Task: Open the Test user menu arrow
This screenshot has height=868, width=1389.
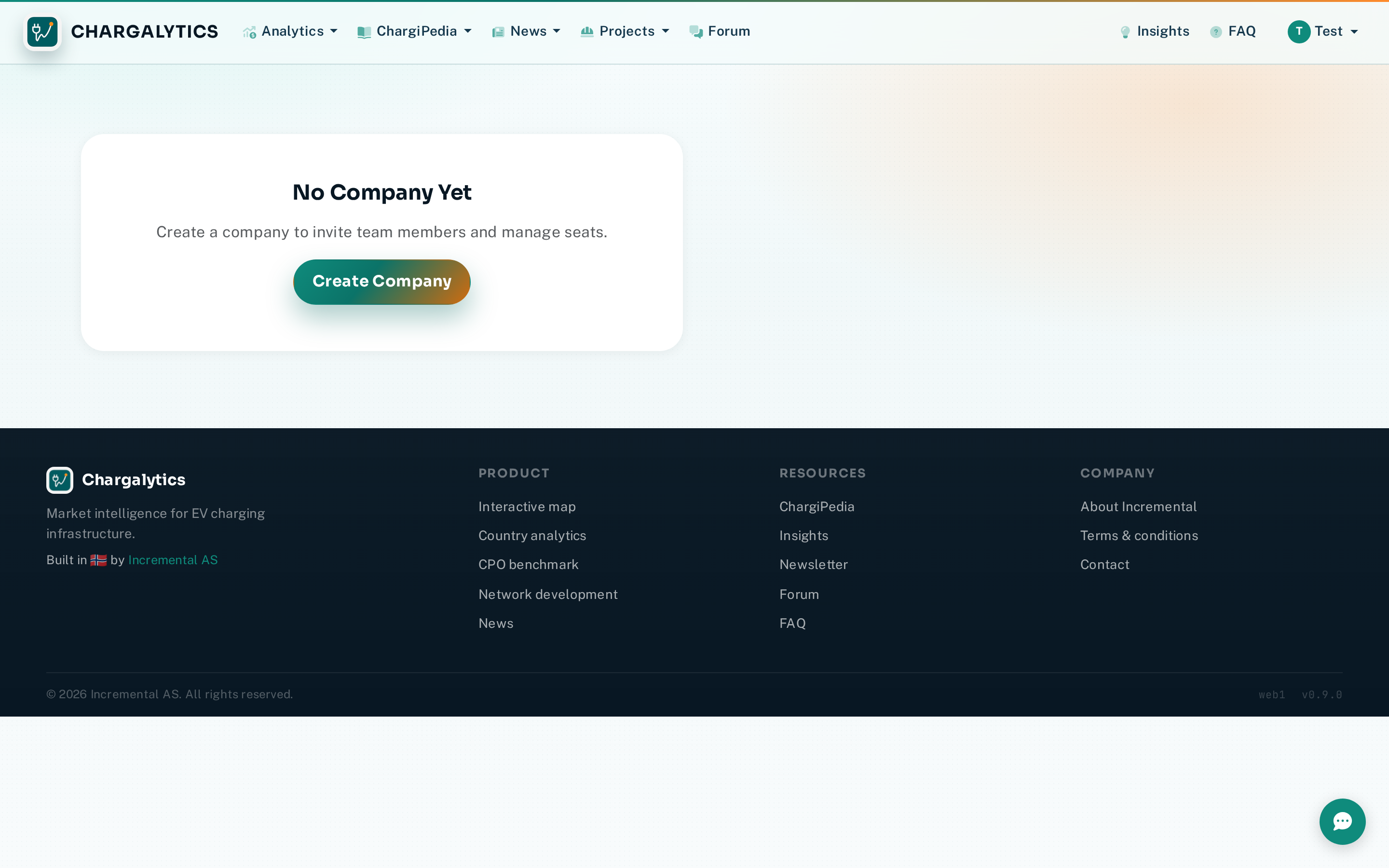Action: point(1355,31)
